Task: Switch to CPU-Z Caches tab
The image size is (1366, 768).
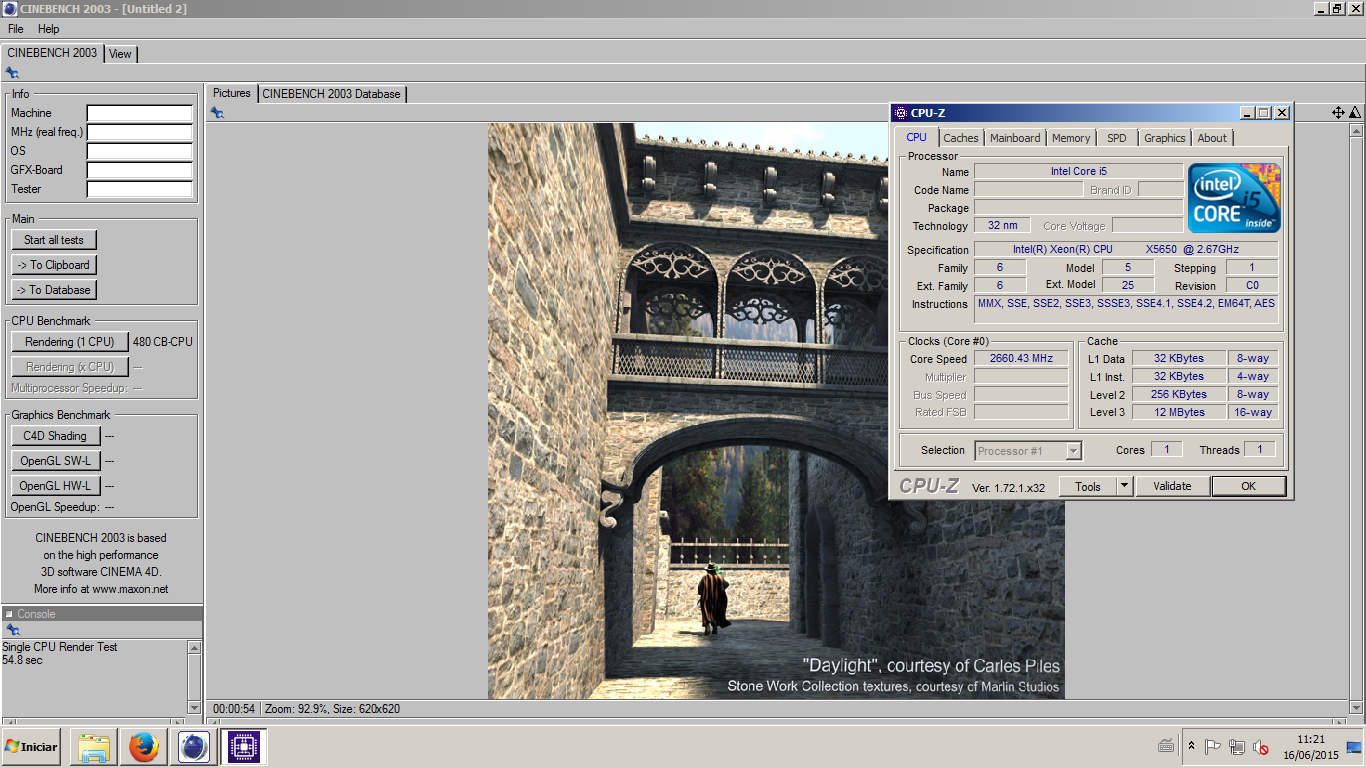Action: point(961,138)
